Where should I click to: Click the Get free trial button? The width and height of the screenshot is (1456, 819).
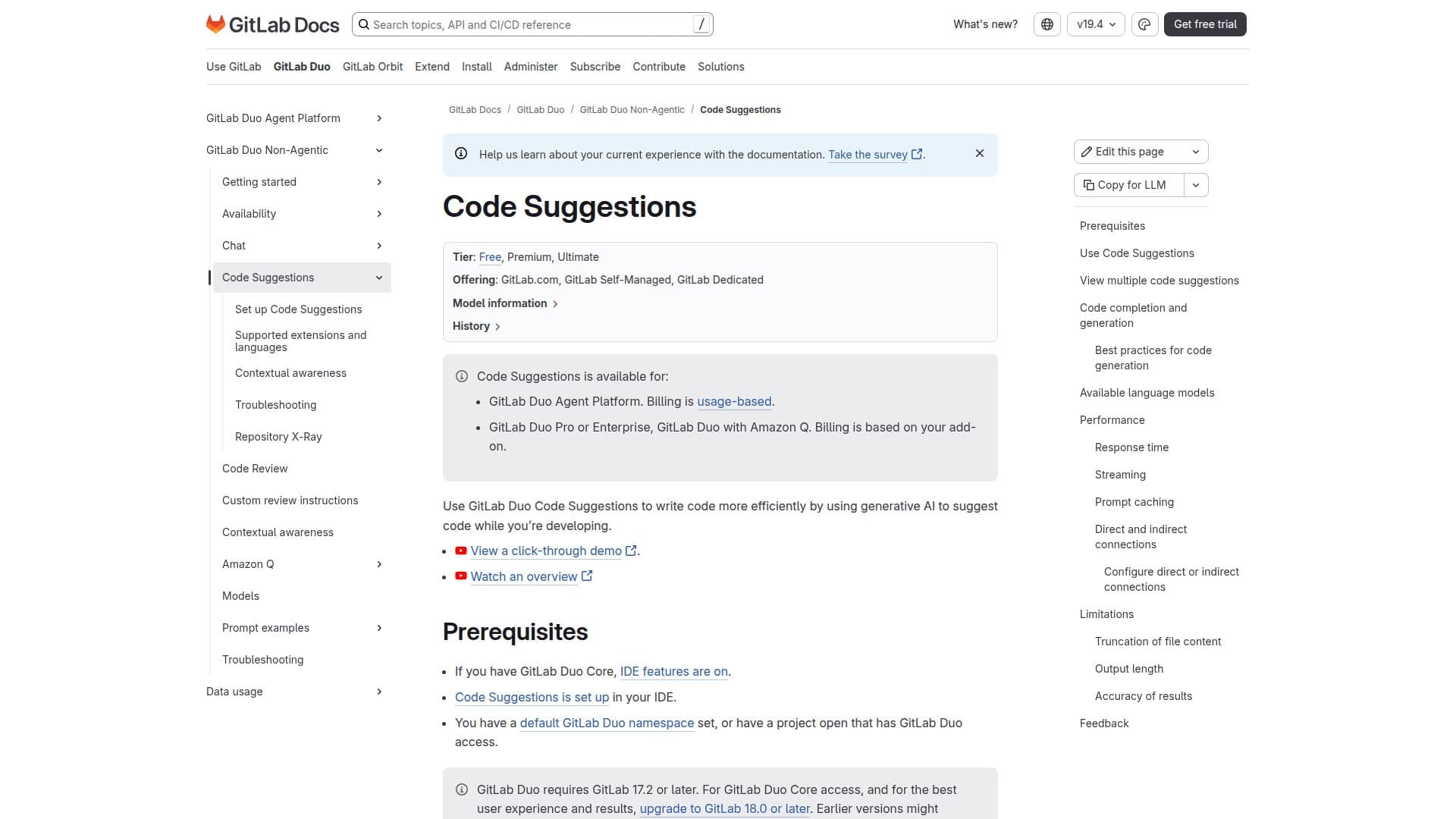[1205, 24]
